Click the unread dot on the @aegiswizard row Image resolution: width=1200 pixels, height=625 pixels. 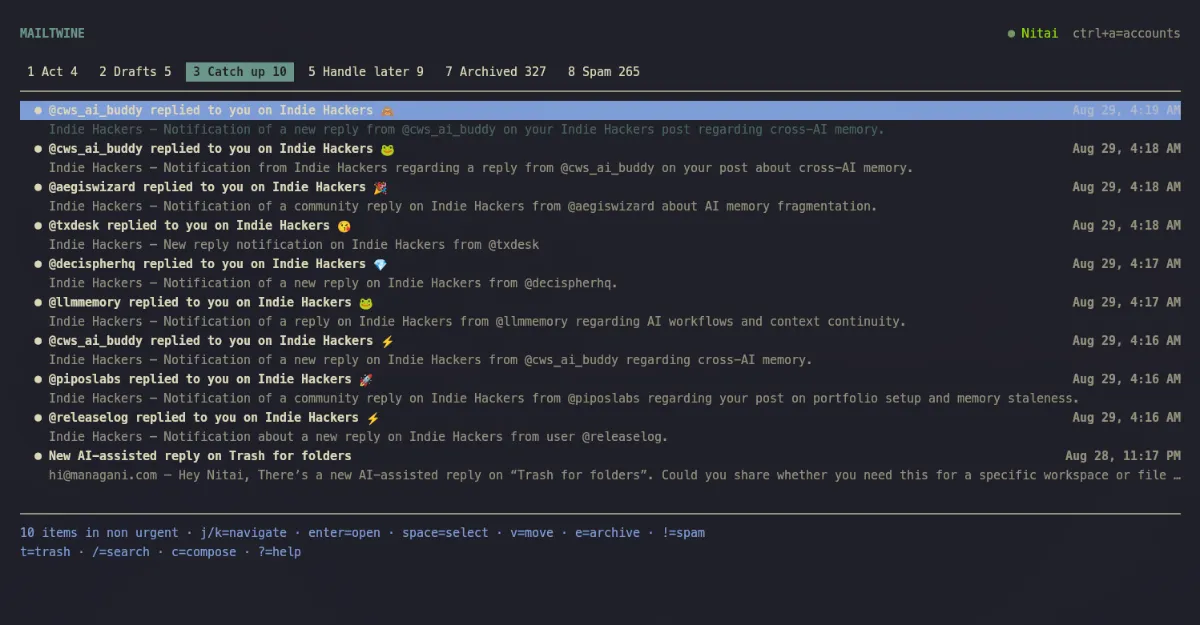tap(38, 187)
